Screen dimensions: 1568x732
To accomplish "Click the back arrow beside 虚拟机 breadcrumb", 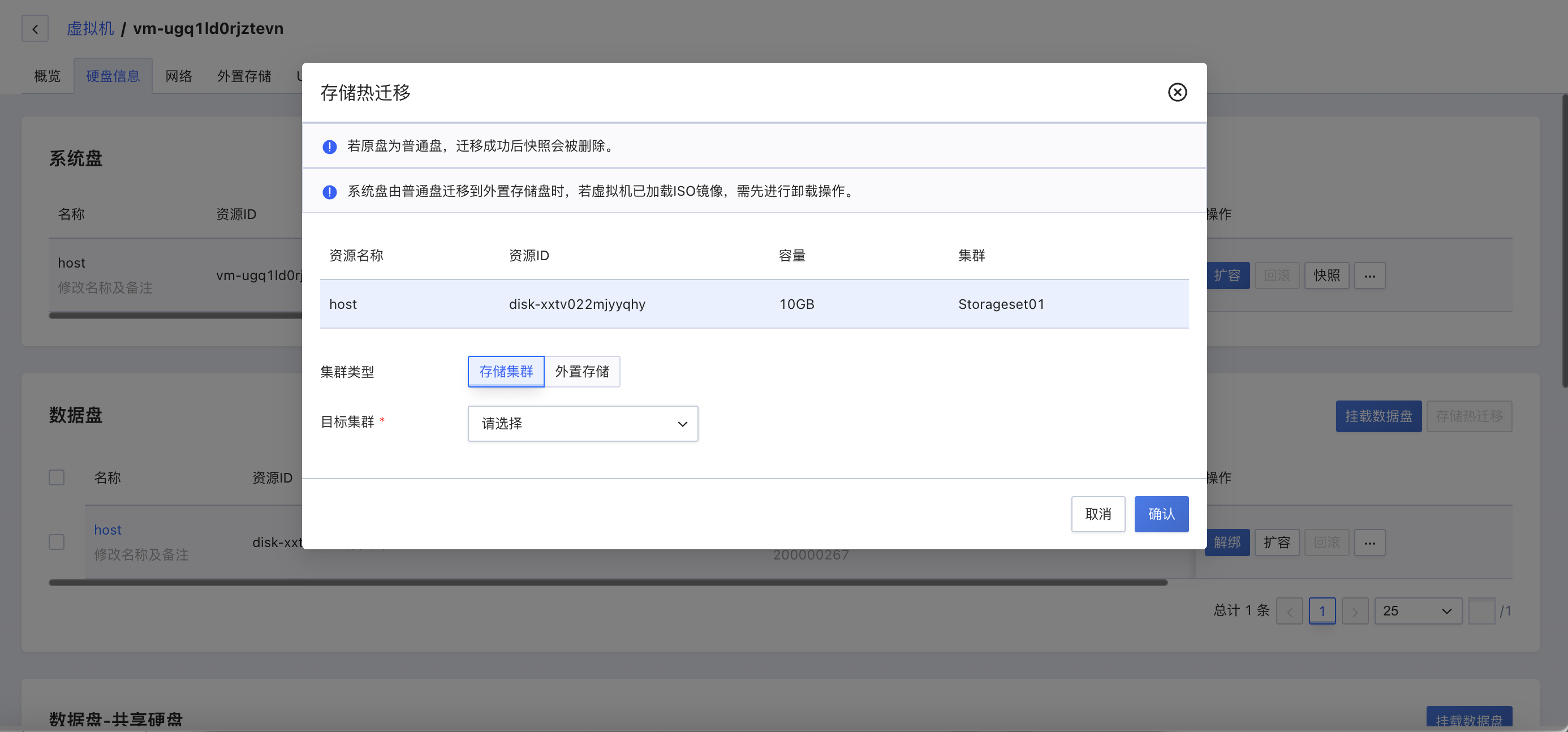I will pos(35,29).
